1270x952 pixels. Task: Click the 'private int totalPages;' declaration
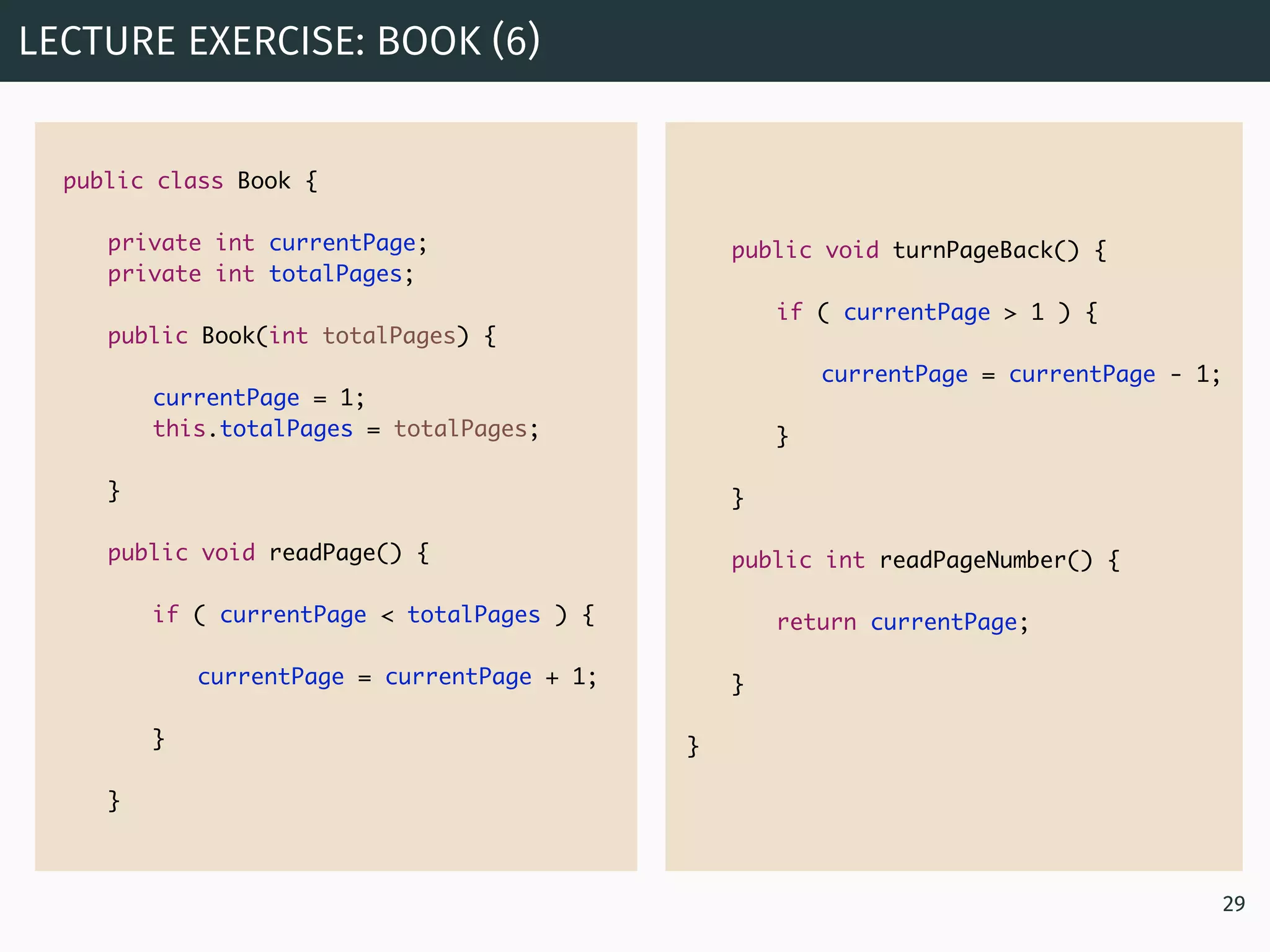[x=260, y=274]
